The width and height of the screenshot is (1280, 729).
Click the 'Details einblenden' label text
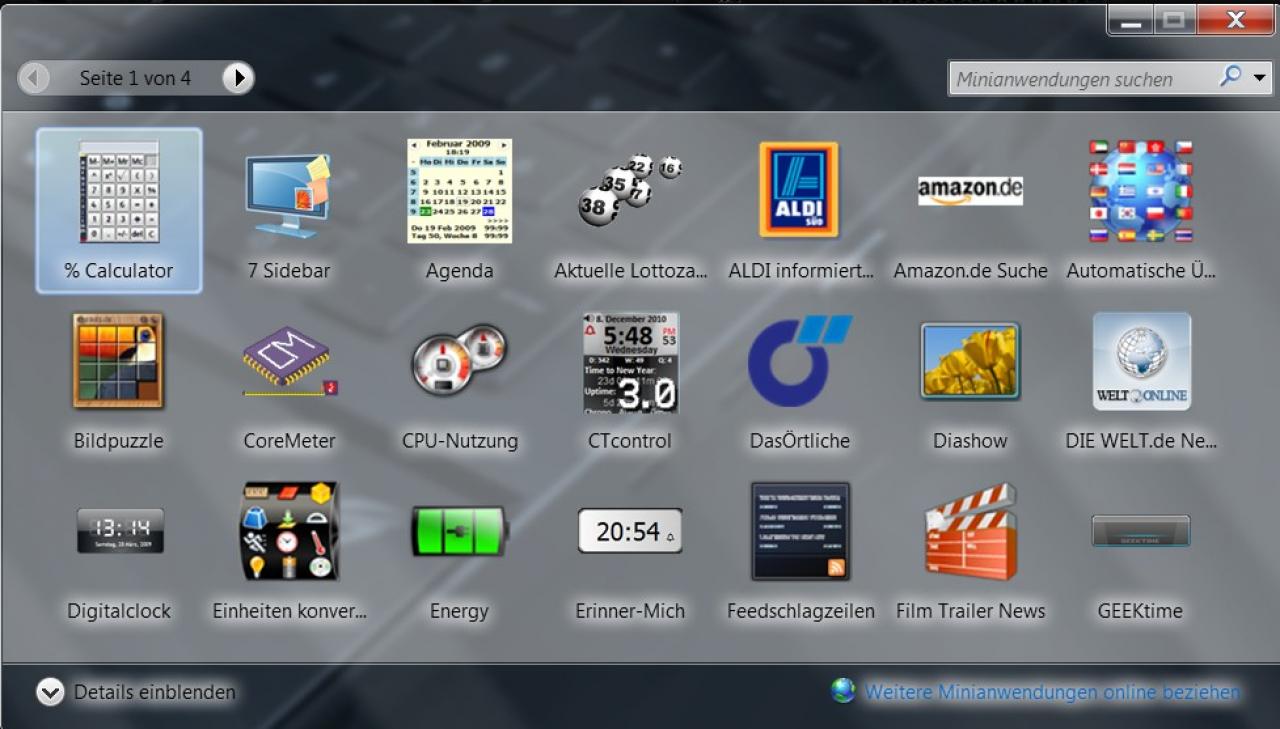tap(155, 692)
